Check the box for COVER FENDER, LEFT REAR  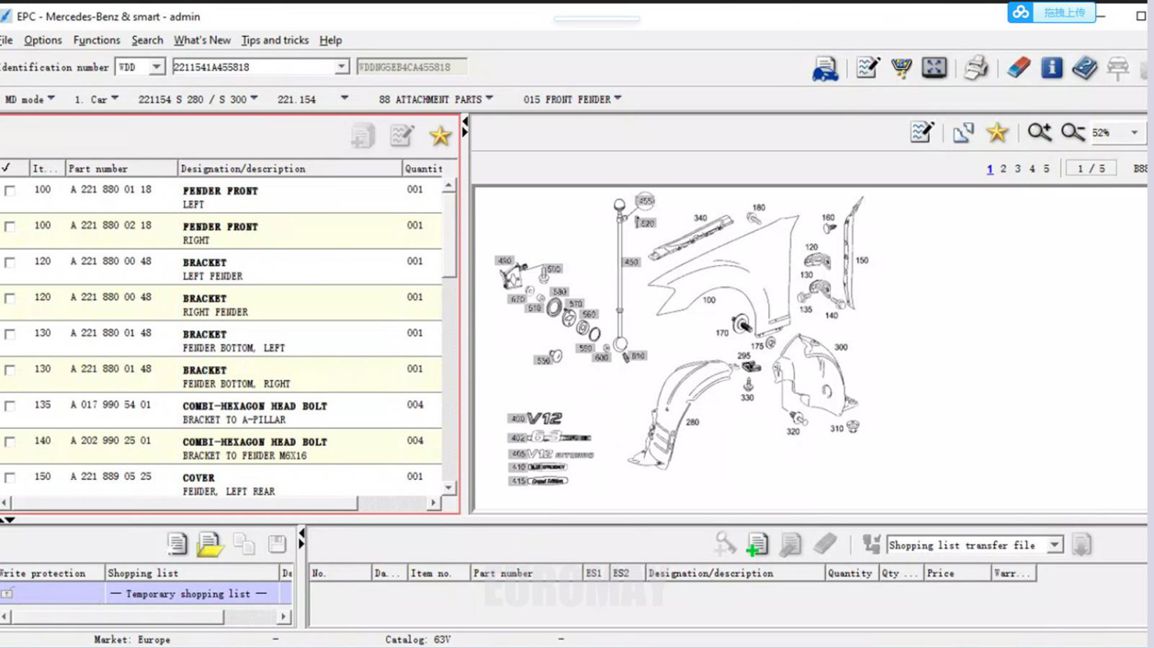(x=10, y=478)
